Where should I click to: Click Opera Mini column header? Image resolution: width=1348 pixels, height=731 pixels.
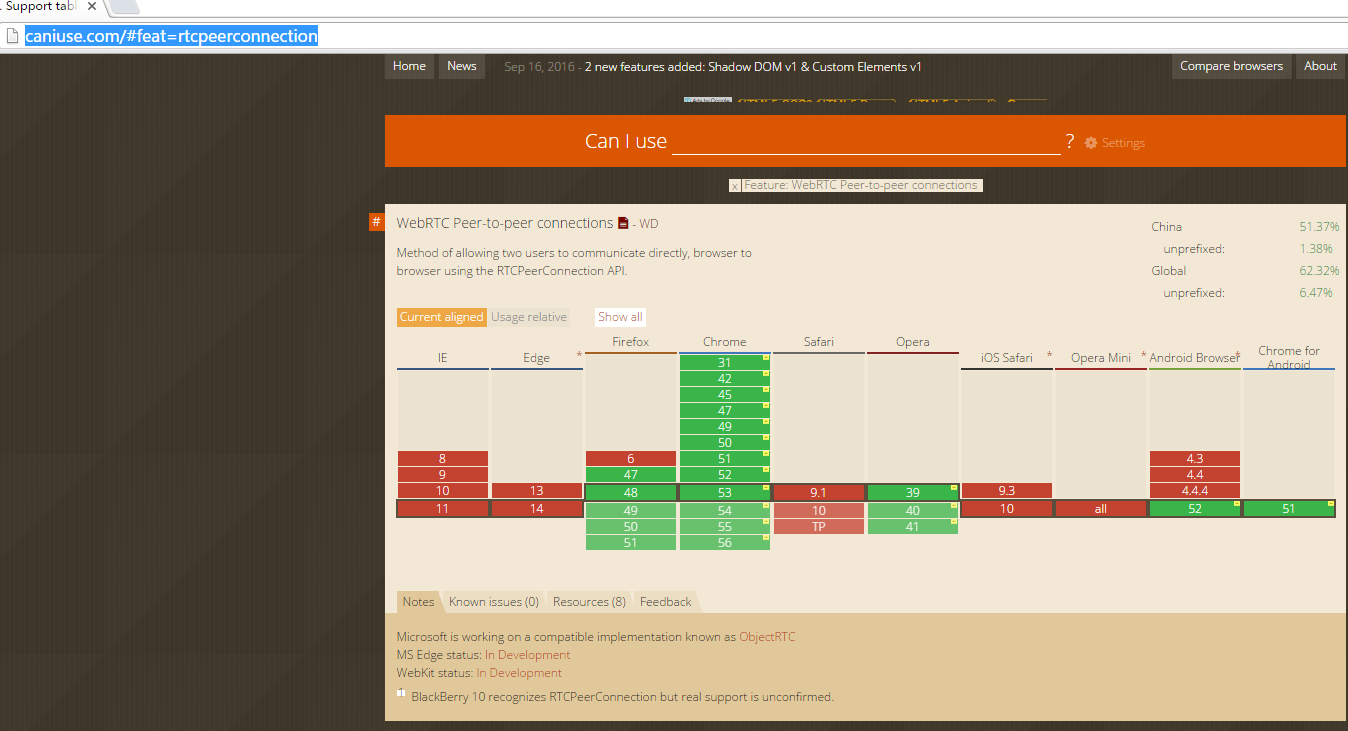click(1100, 358)
